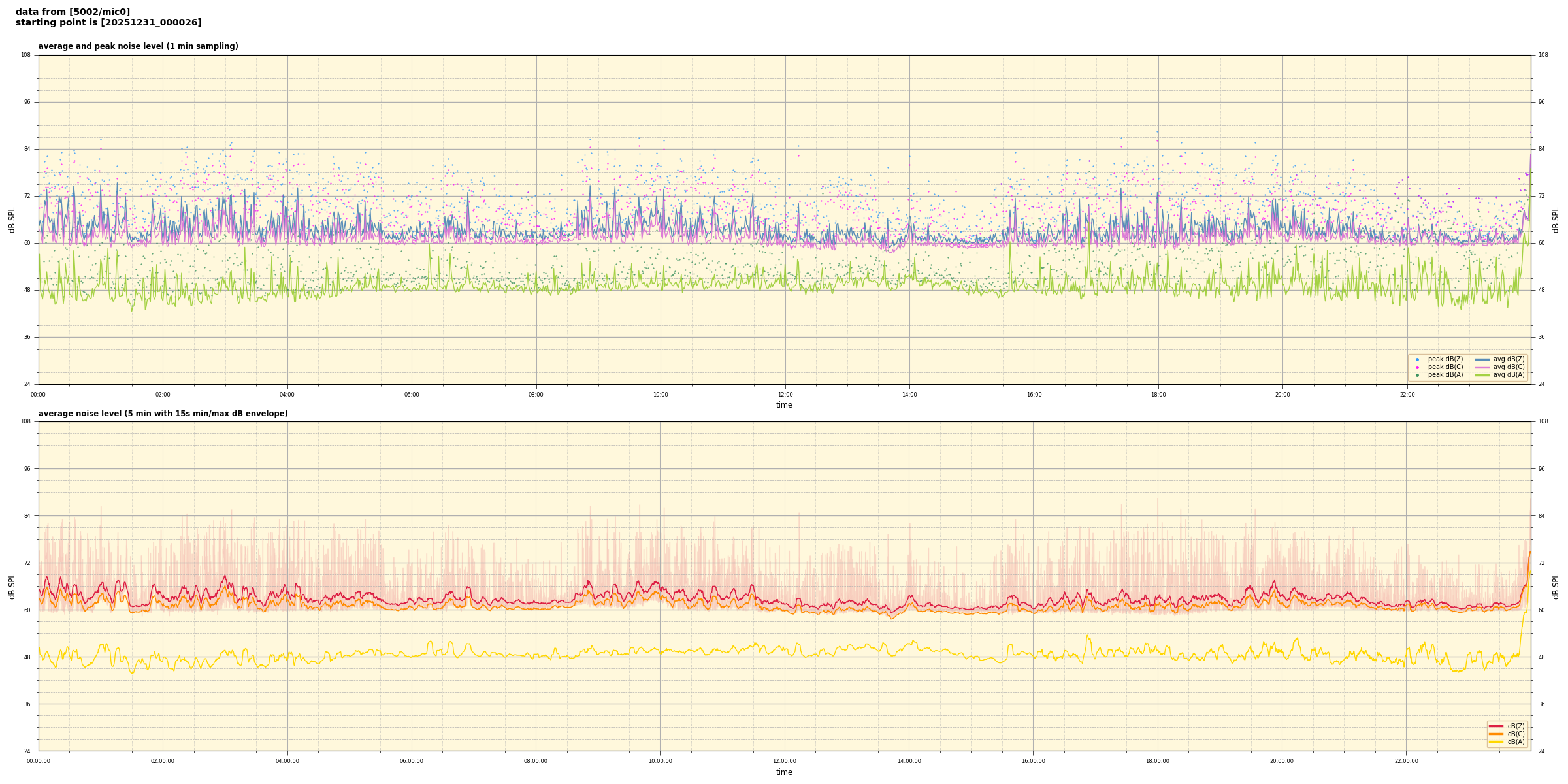
Task: Select the avg dB(A) legend line
Action: [1482, 375]
